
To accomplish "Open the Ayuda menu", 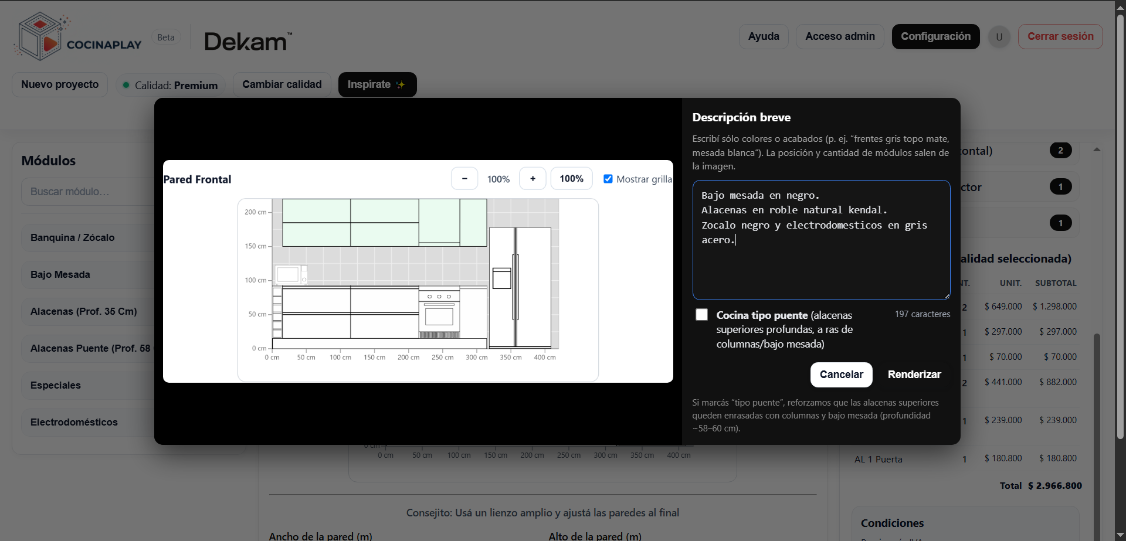I will [x=763, y=37].
